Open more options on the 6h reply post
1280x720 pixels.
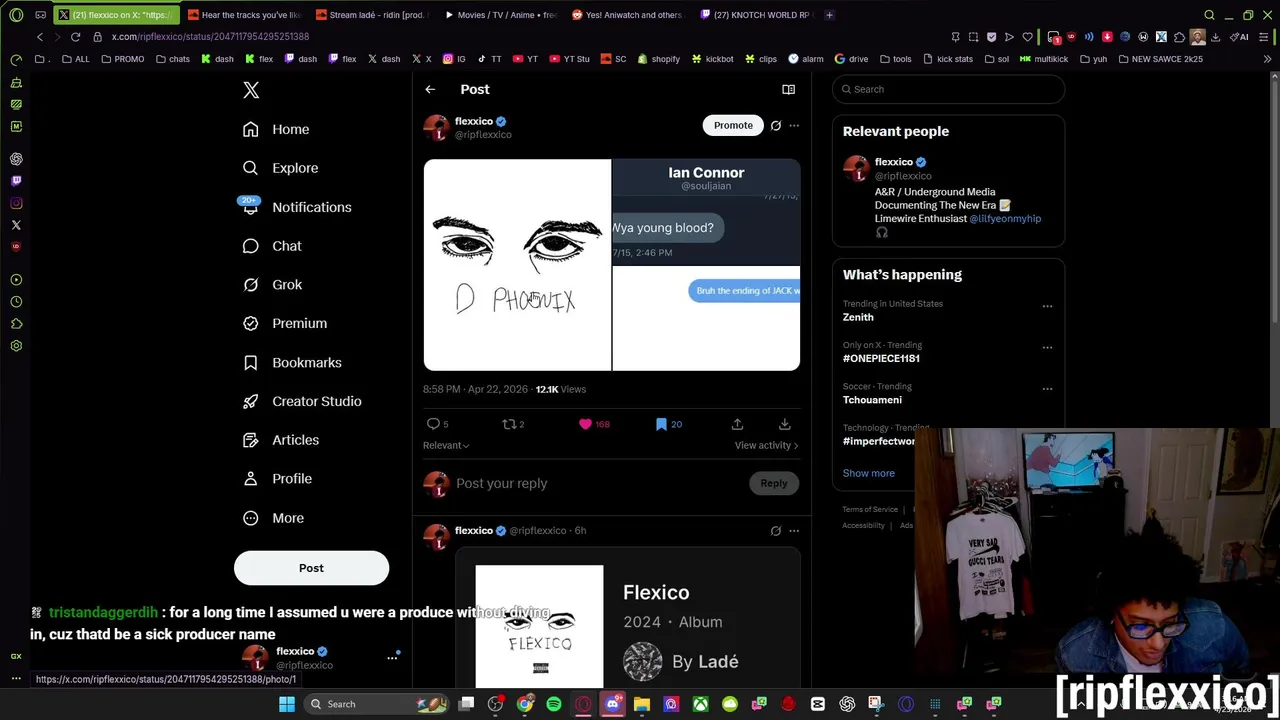[794, 531]
